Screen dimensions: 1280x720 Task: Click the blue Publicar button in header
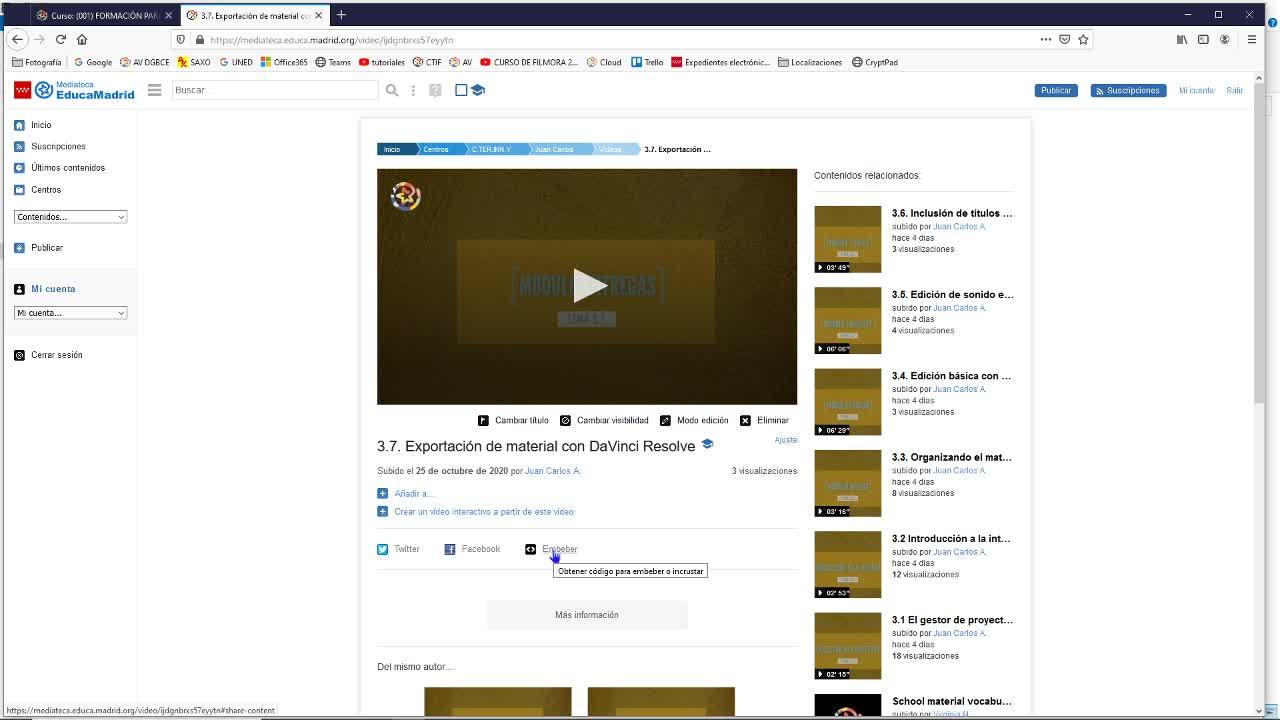tap(1055, 90)
